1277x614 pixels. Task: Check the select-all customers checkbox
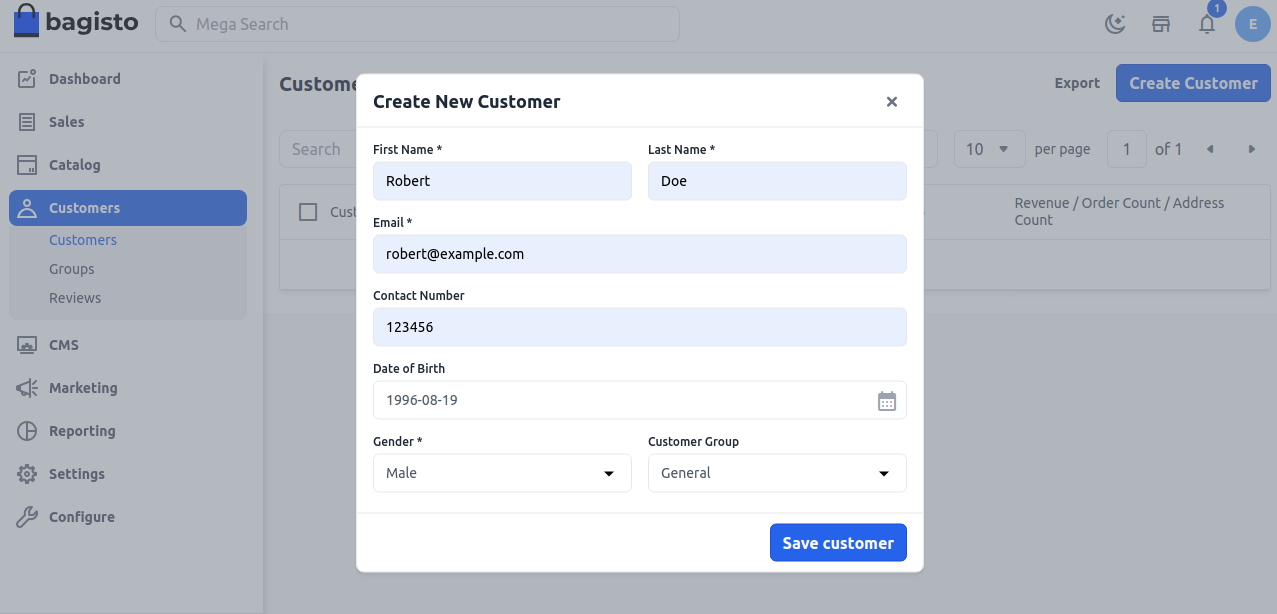click(308, 211)
